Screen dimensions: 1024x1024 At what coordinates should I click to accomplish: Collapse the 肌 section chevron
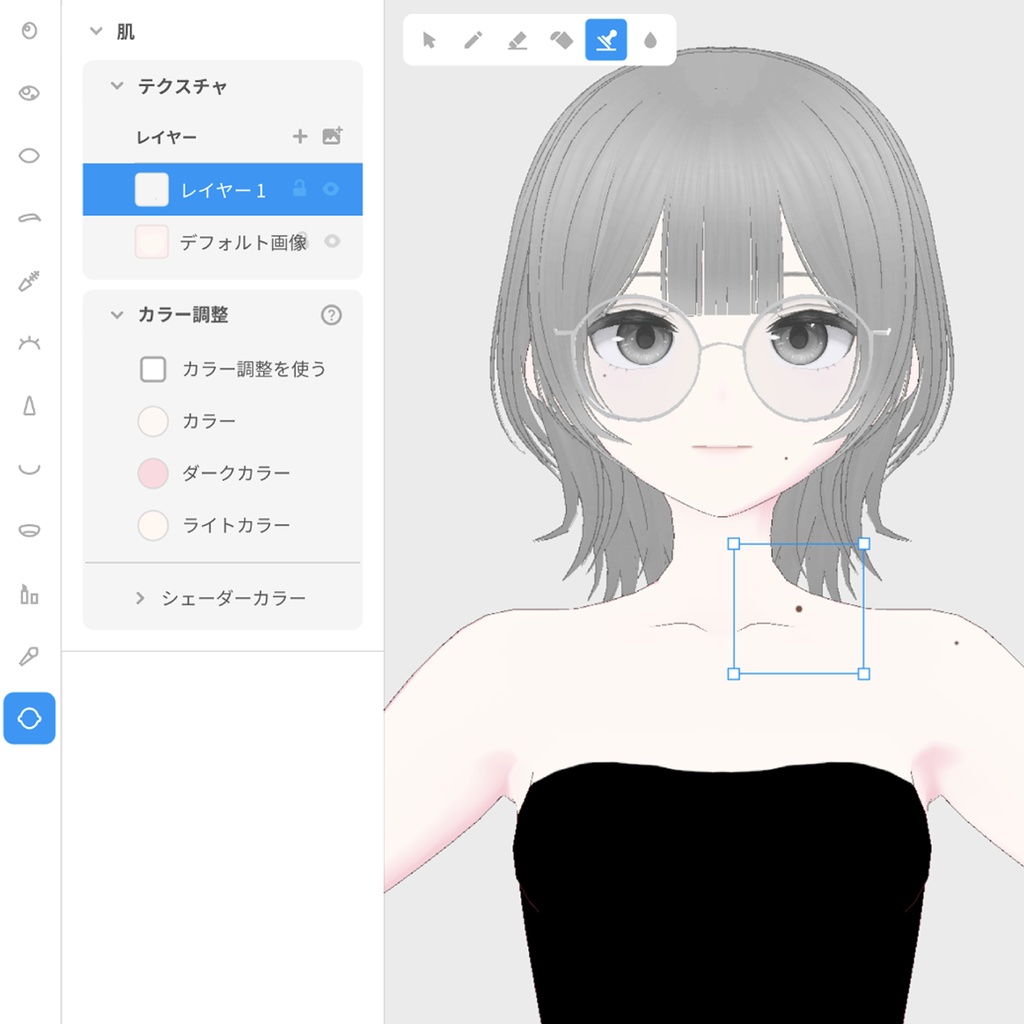coord(96,31)
